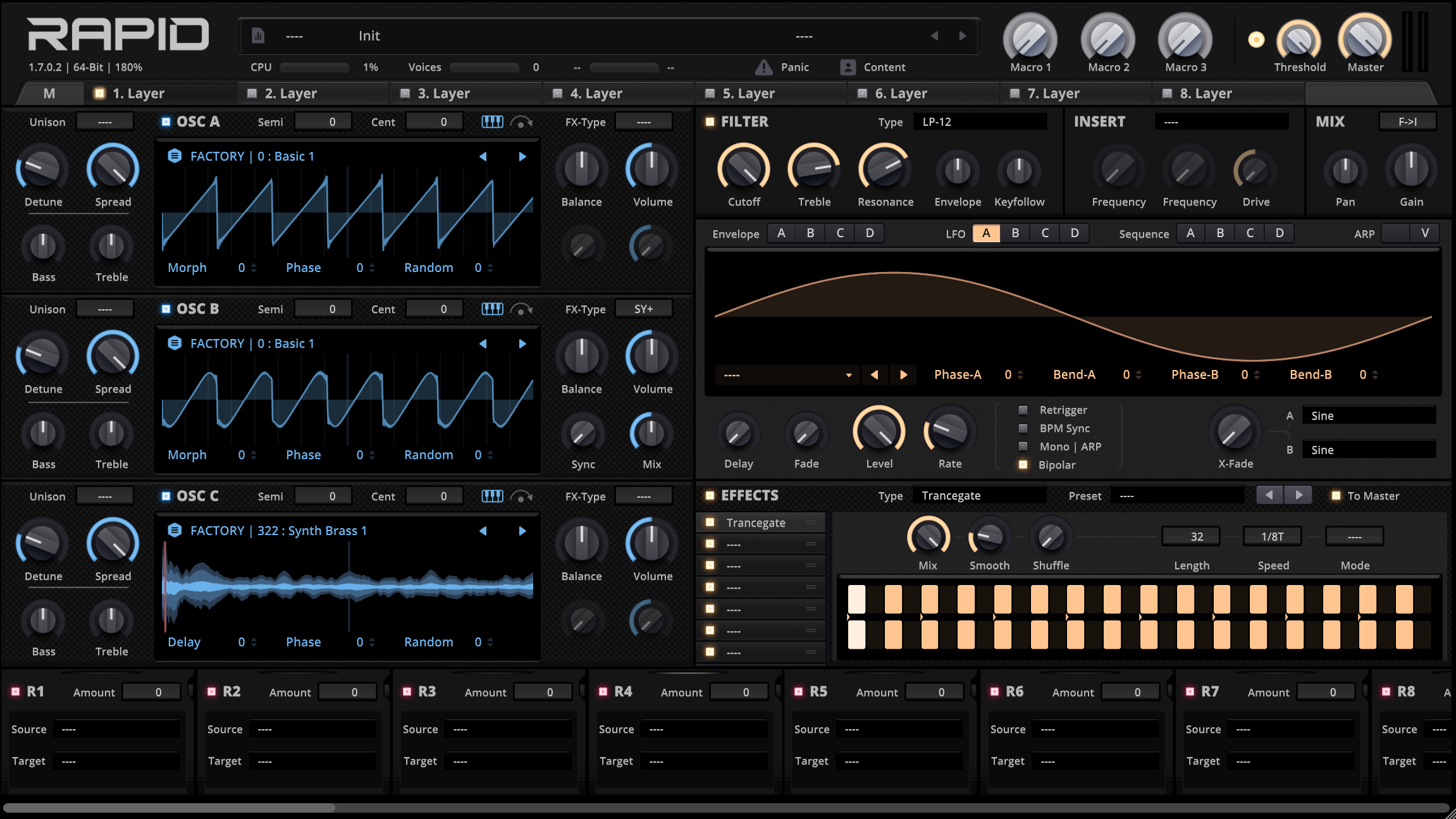
Task: Disable the OSC A power toggle
Action: point(166,121)
